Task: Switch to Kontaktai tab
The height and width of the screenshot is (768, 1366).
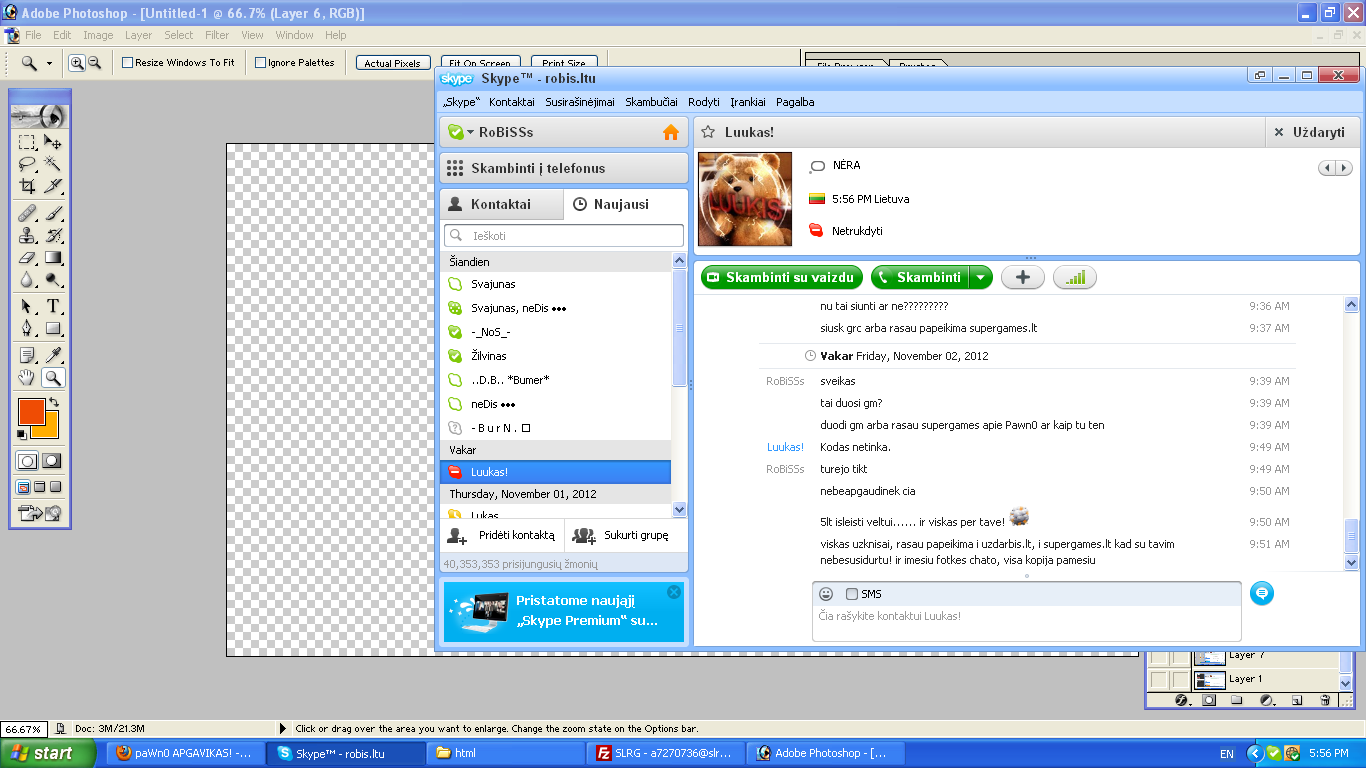Action: pos(502,204)
